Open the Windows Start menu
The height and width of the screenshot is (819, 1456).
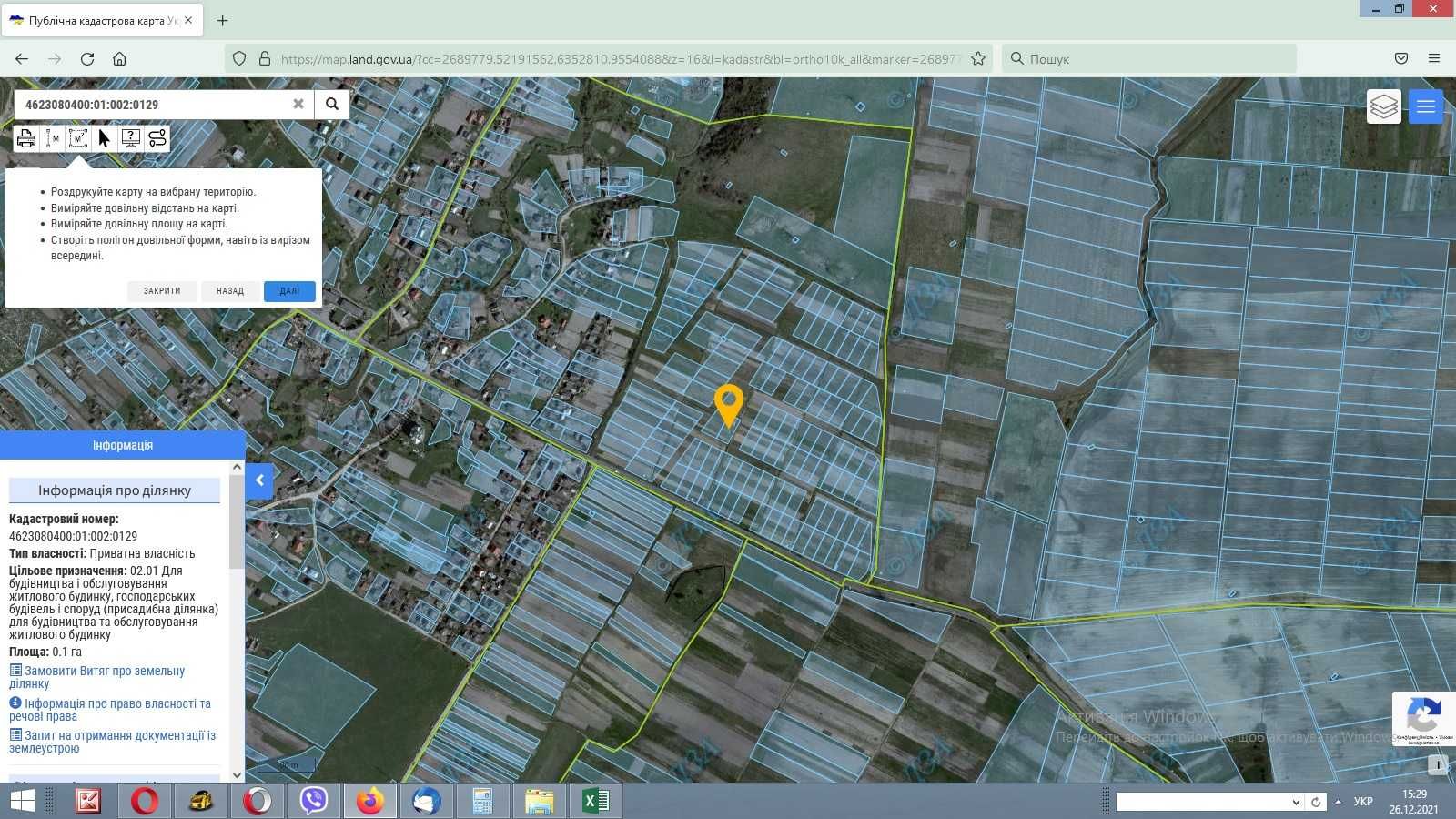[x=22, y=801]
